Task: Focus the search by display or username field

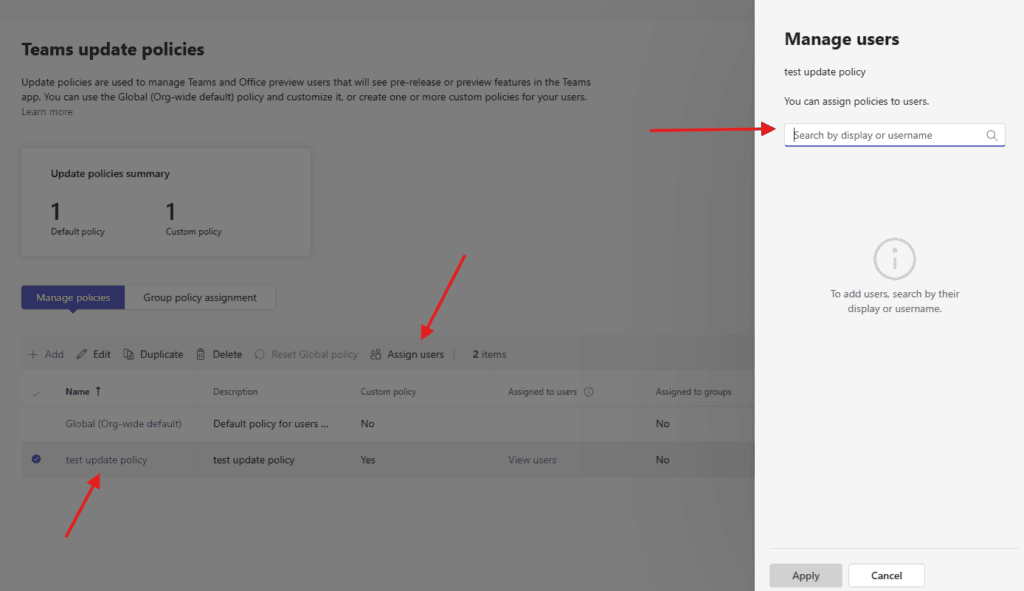Action: [x=885, y=135]
